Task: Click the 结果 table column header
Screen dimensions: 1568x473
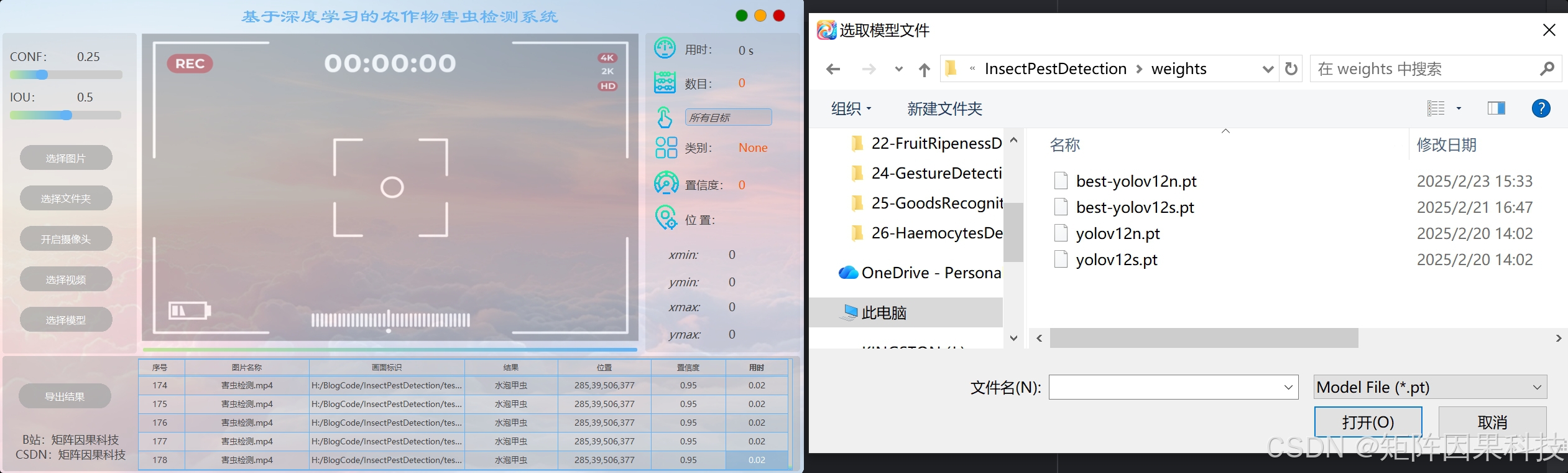Action: click(x=511, y=367)
